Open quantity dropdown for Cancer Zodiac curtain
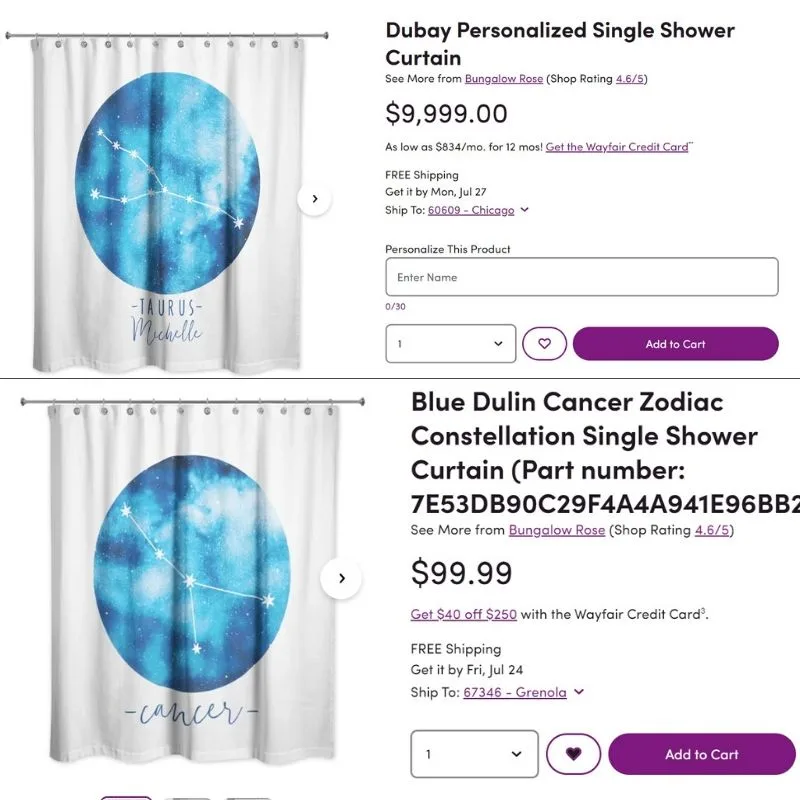Viewport: 800px width, 800px height. (x=474, y=754)
